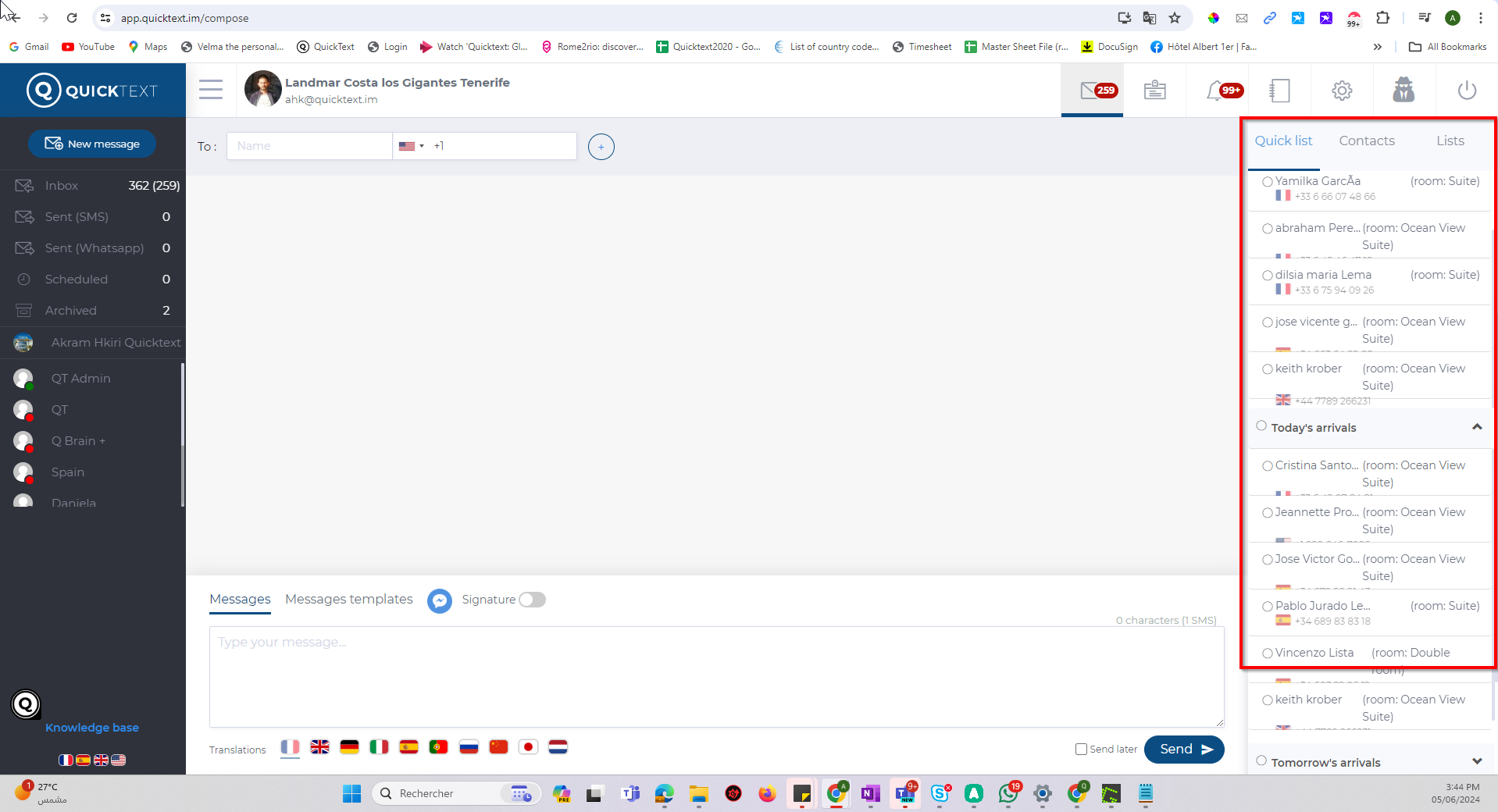This screenshot has width=1498, height=812.
Task: Click New message button
Action: (92, 144)
